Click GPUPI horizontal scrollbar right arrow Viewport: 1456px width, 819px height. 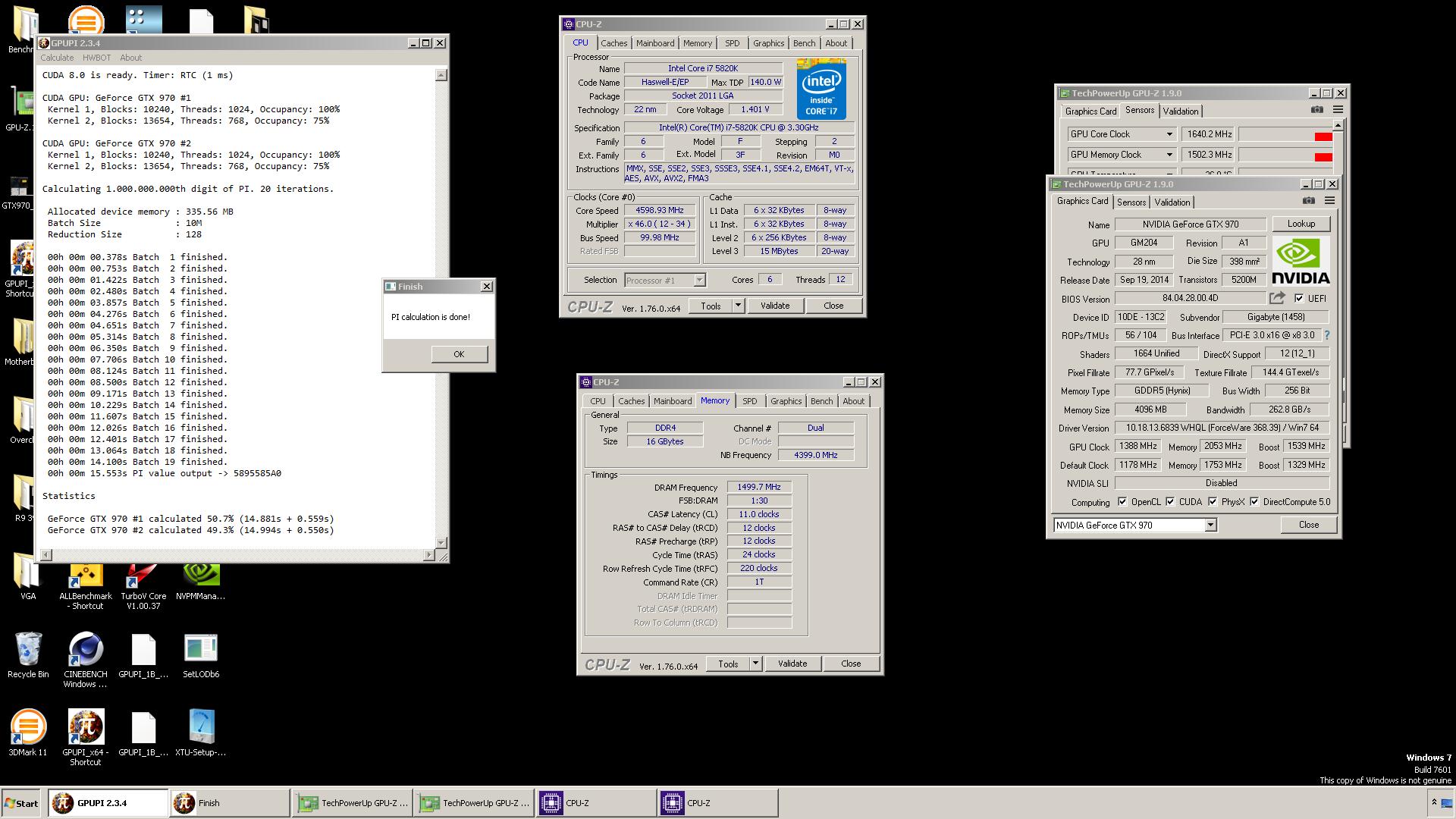(429, 555)
